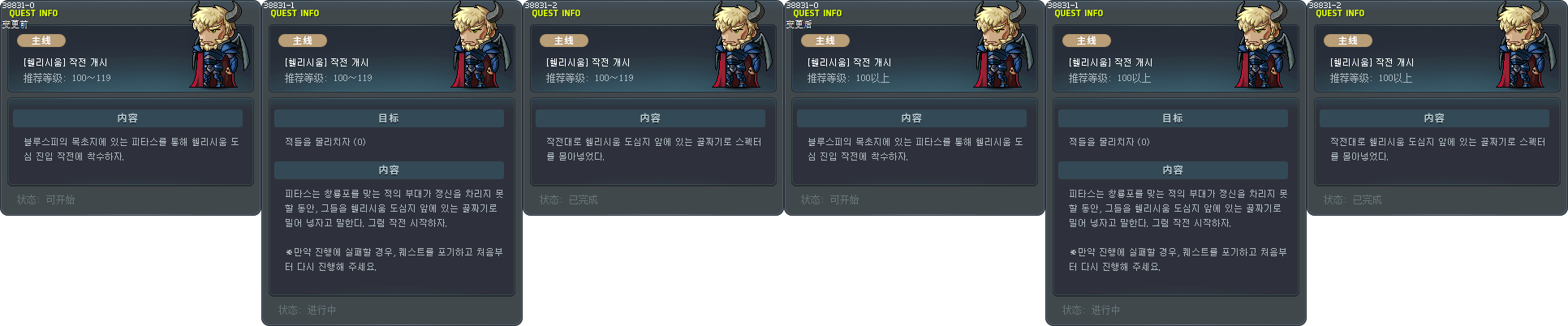
Task: Click the NPC portrait in quest 38831-2 with level 100以上
Action: click(1523, 45)
